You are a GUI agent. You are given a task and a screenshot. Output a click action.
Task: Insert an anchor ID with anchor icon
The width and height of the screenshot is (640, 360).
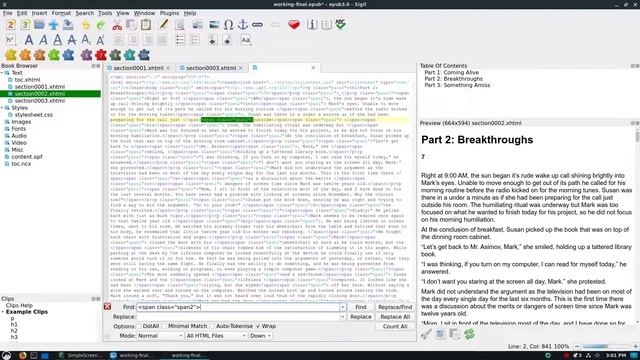(243, 25)
